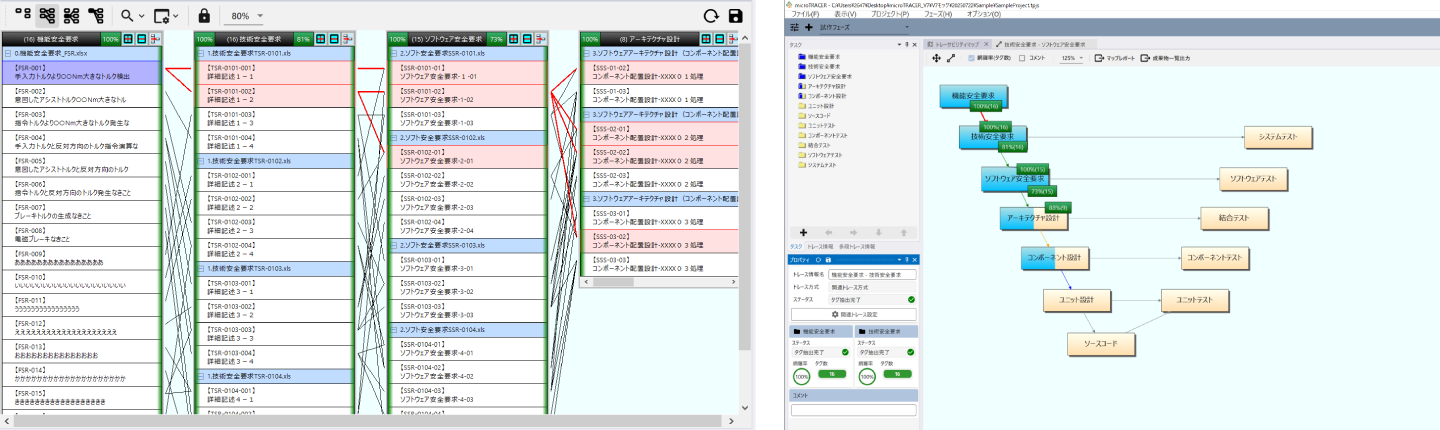The width and height of the screenshot is (1440, 430).
Task: Select the connector line tool in map toolbar
Action: [951, 59]
